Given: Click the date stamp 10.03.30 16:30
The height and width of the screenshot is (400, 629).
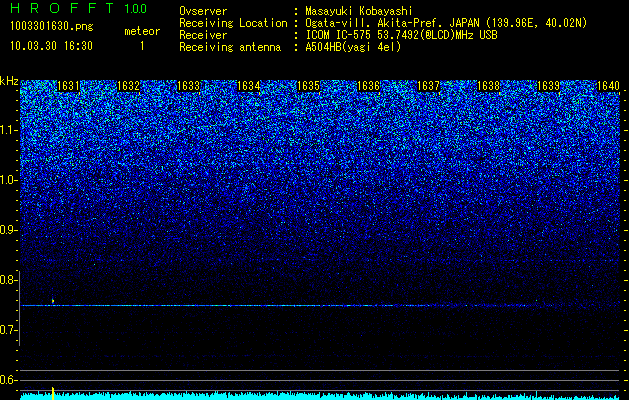Looking at the screenshot, I should [51, 46].
